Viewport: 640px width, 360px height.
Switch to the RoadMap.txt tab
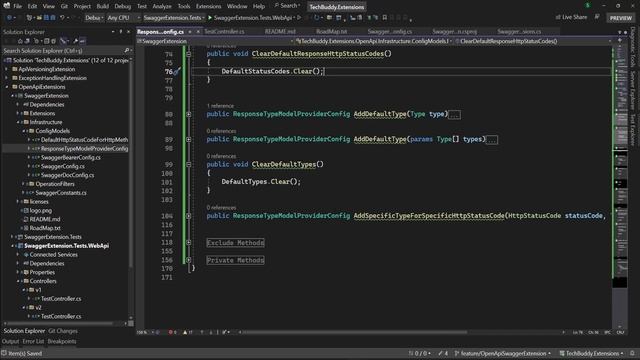(331, 31)
